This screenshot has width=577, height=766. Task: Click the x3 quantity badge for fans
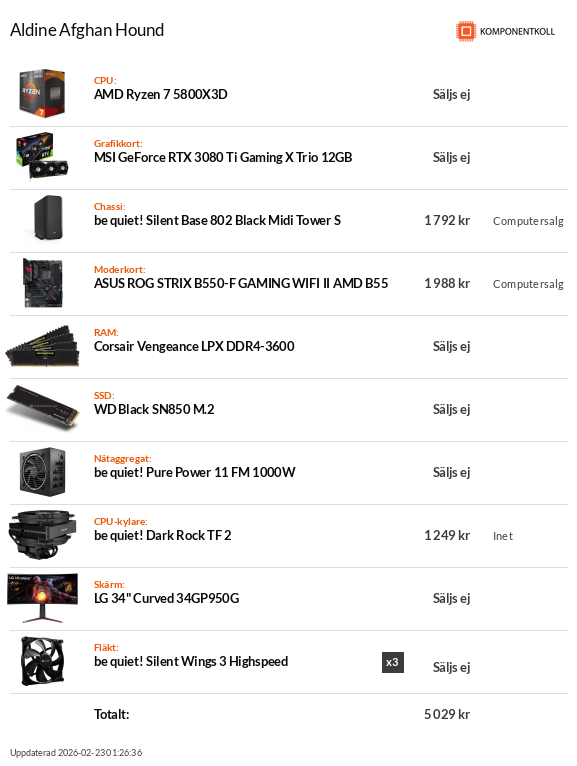click(393, 662)
